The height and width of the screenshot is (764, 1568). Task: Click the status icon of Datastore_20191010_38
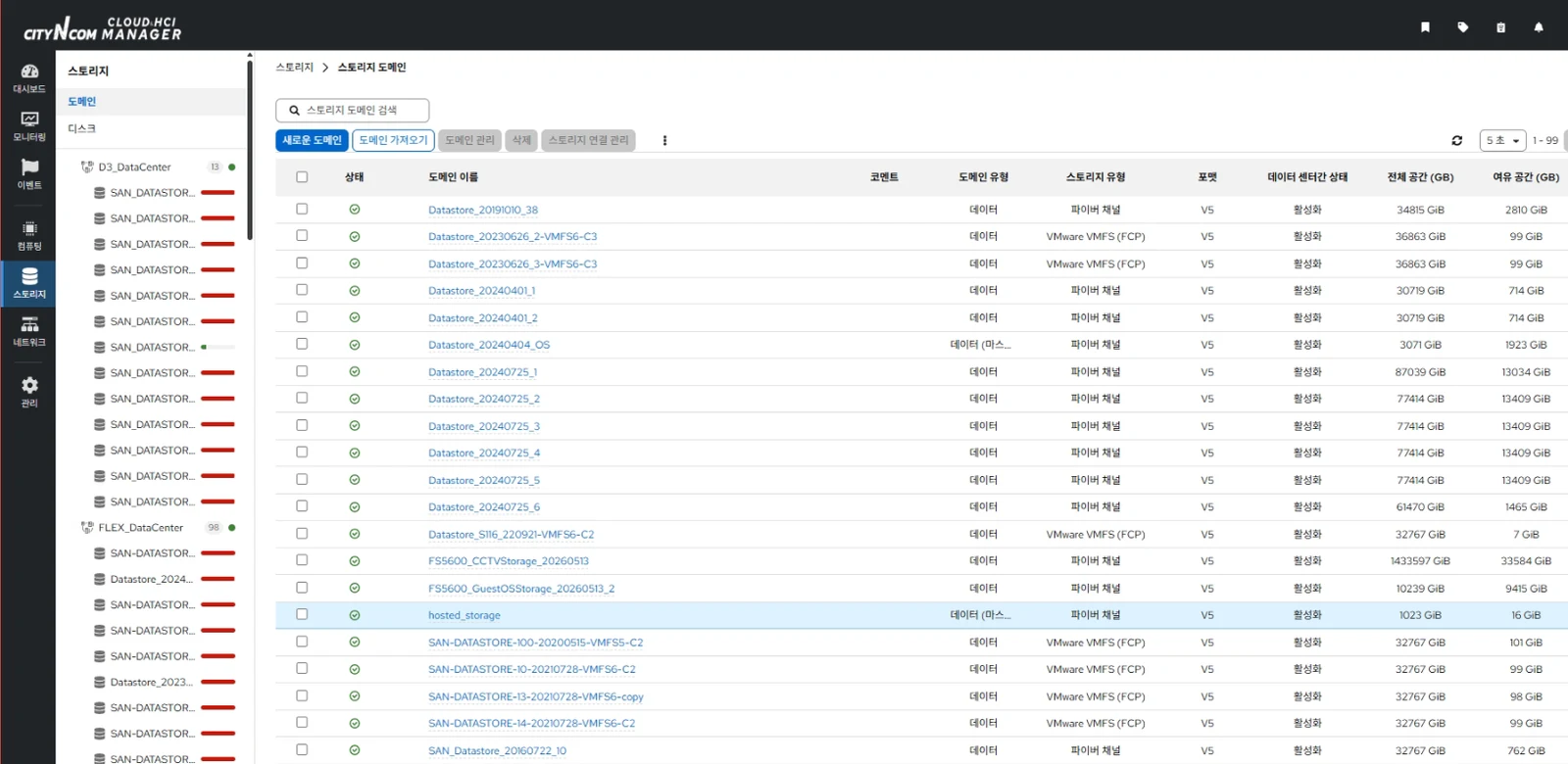tap(355, 210)
